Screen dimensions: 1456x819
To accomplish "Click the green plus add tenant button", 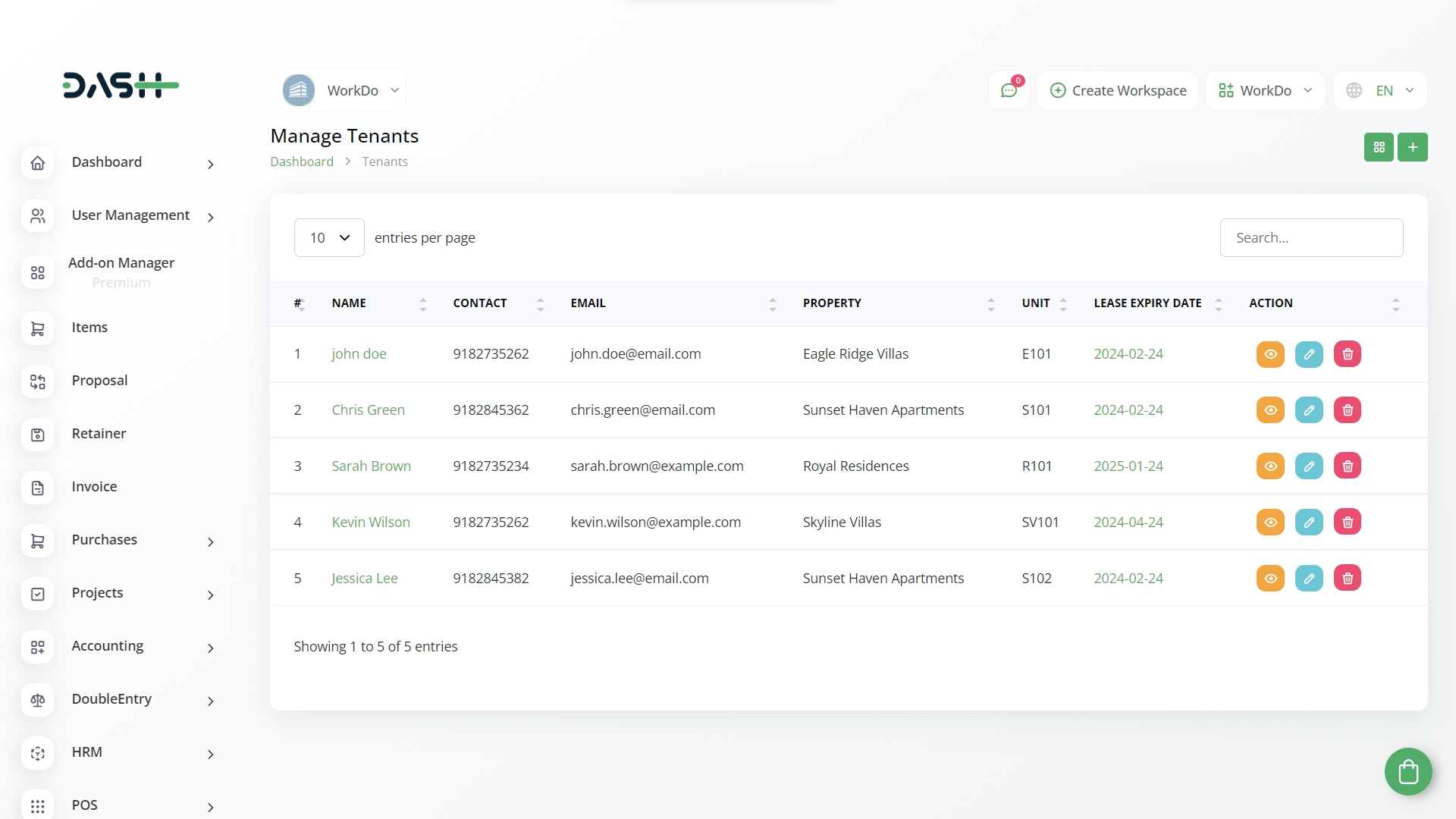I will pyautogui.click(x=1412, y=147).
